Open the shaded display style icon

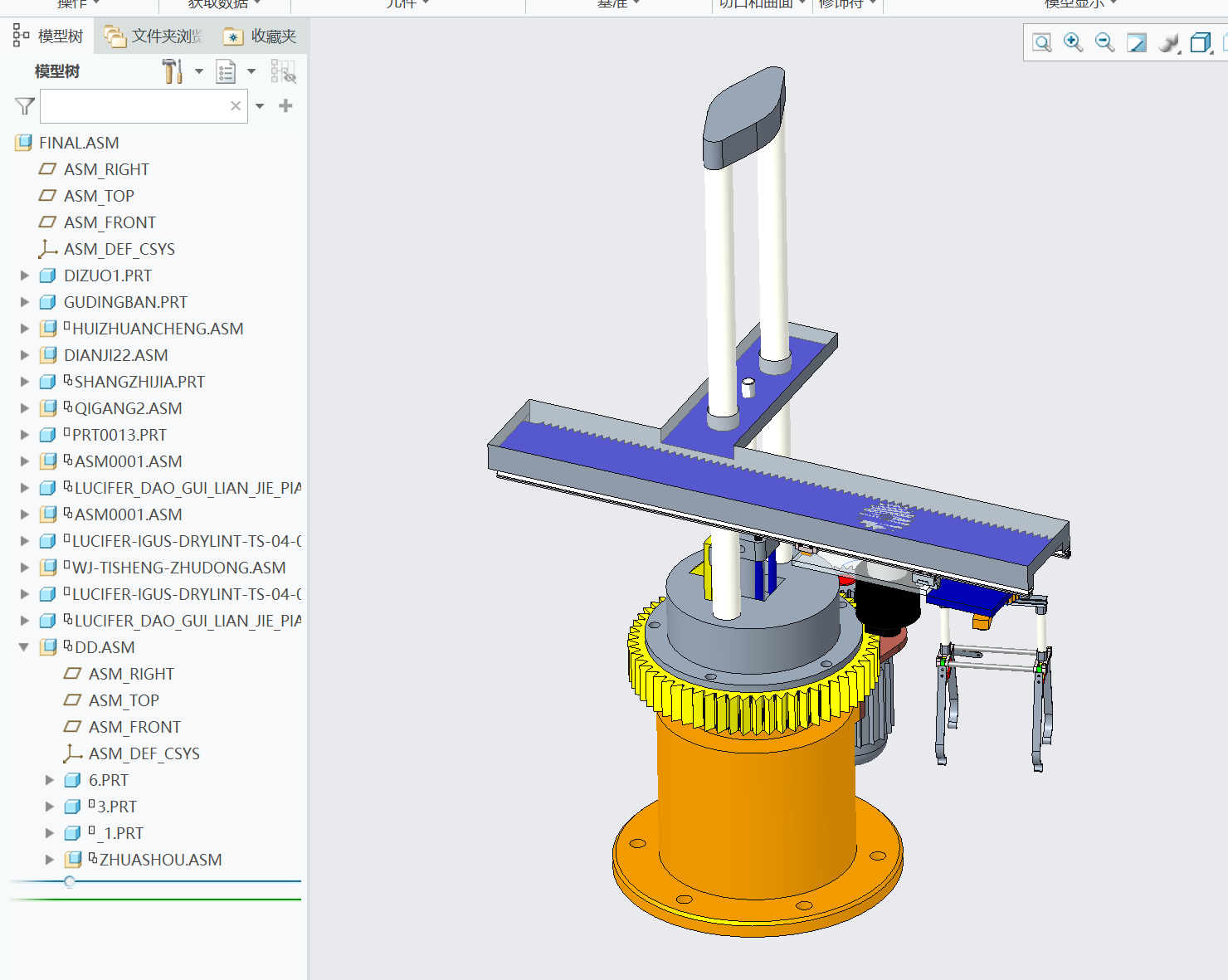[x=1168, y=42]
